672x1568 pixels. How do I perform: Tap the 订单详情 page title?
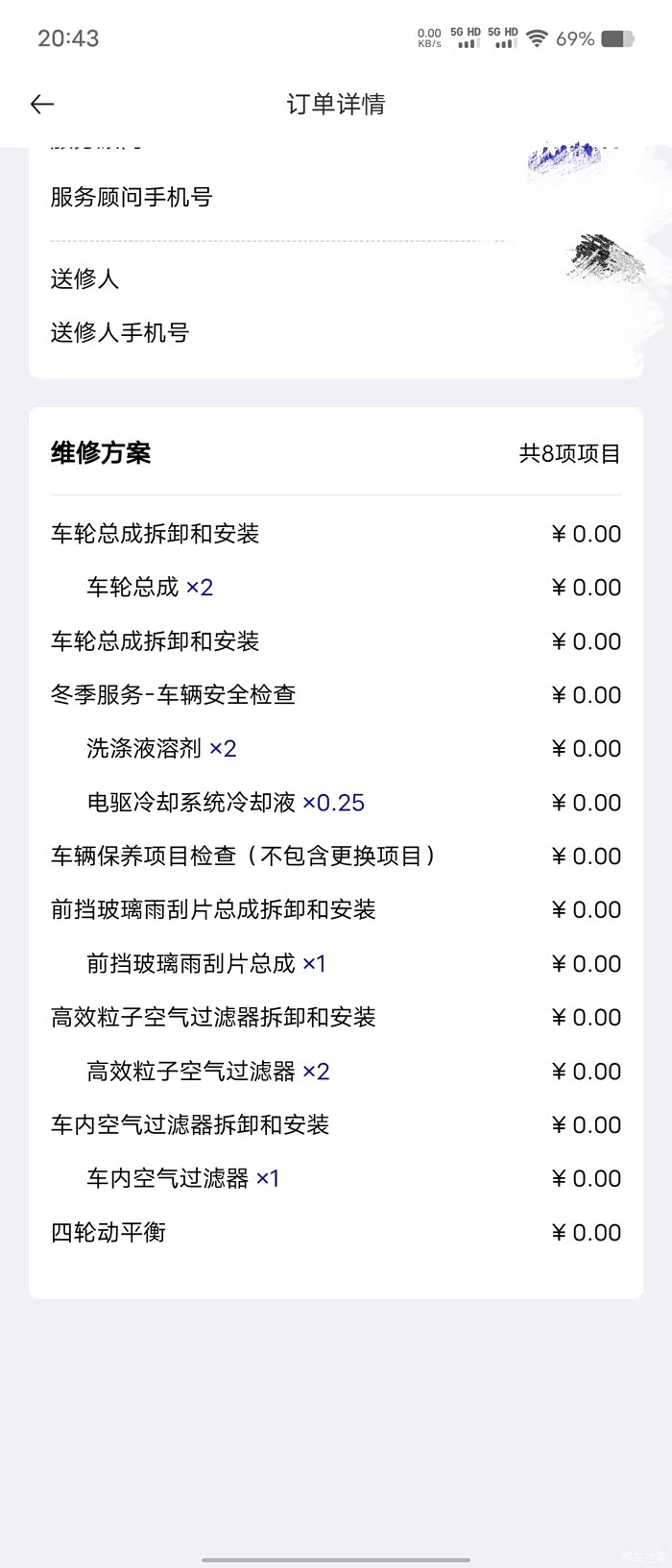point(336,105)
